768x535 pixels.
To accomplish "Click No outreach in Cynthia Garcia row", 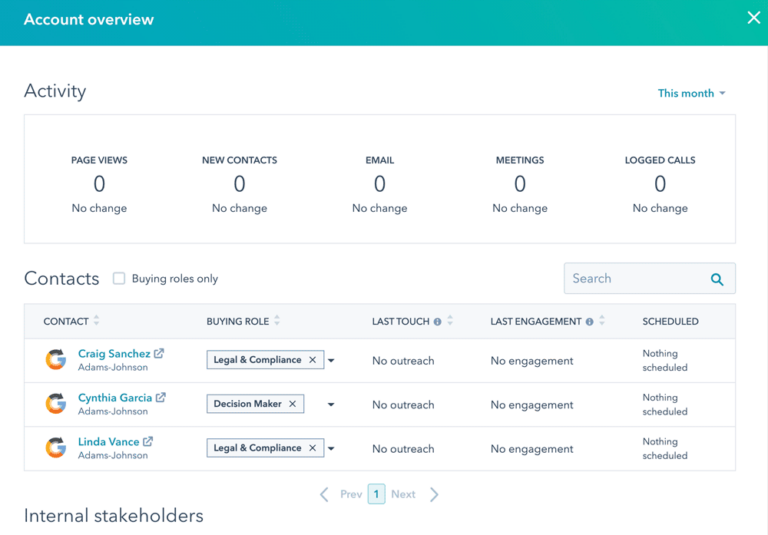I will click(x=403, y=405).
